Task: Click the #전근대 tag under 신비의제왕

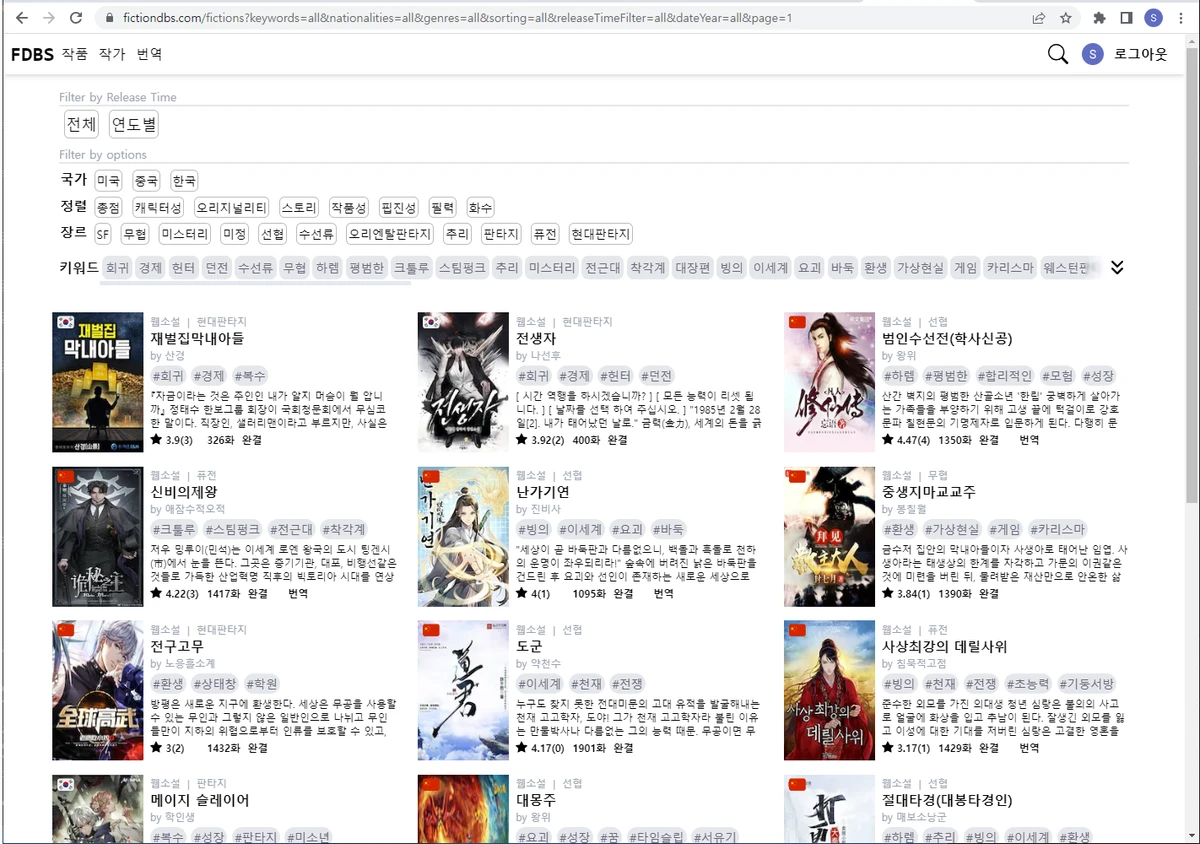Action: [293, 530]
